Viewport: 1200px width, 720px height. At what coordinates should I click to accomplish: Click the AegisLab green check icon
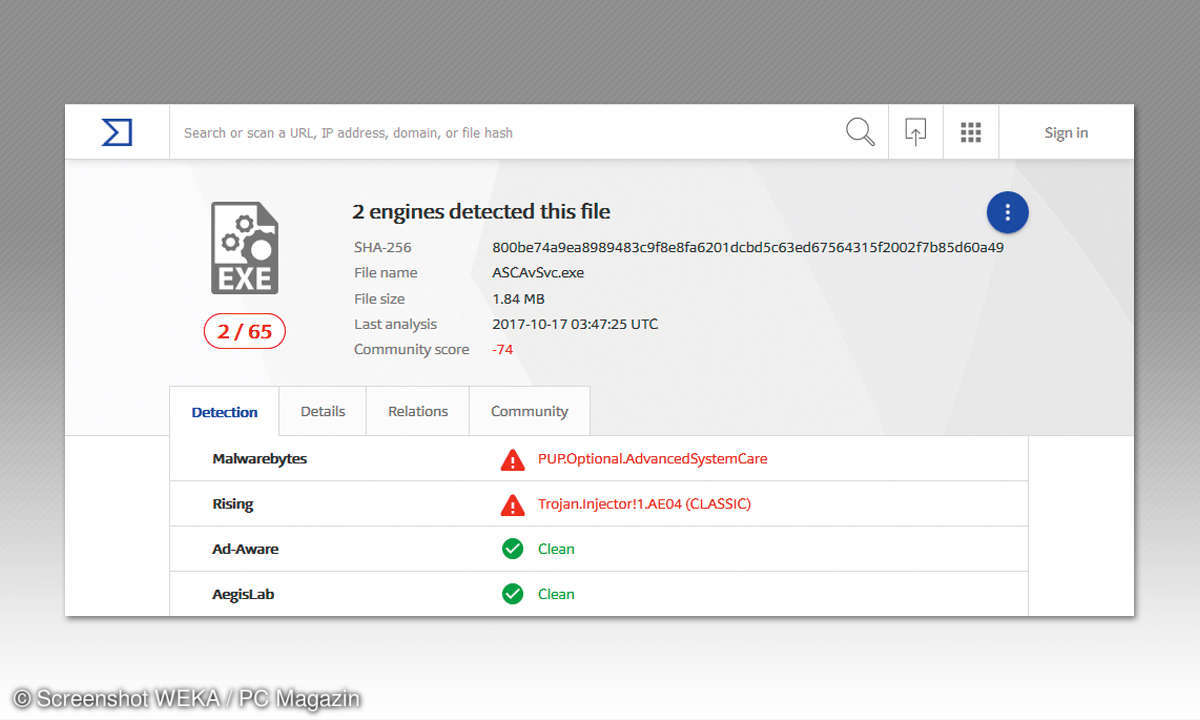pos(512,594)
